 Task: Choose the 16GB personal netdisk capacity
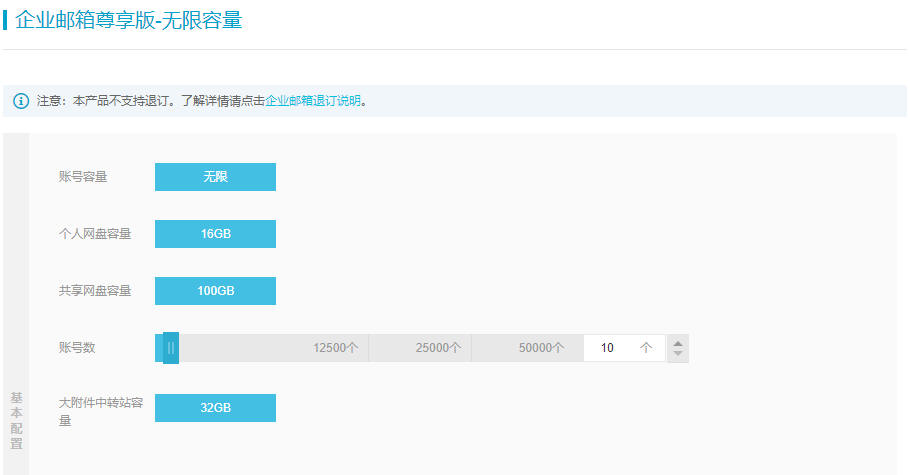[x=215, y=234]
